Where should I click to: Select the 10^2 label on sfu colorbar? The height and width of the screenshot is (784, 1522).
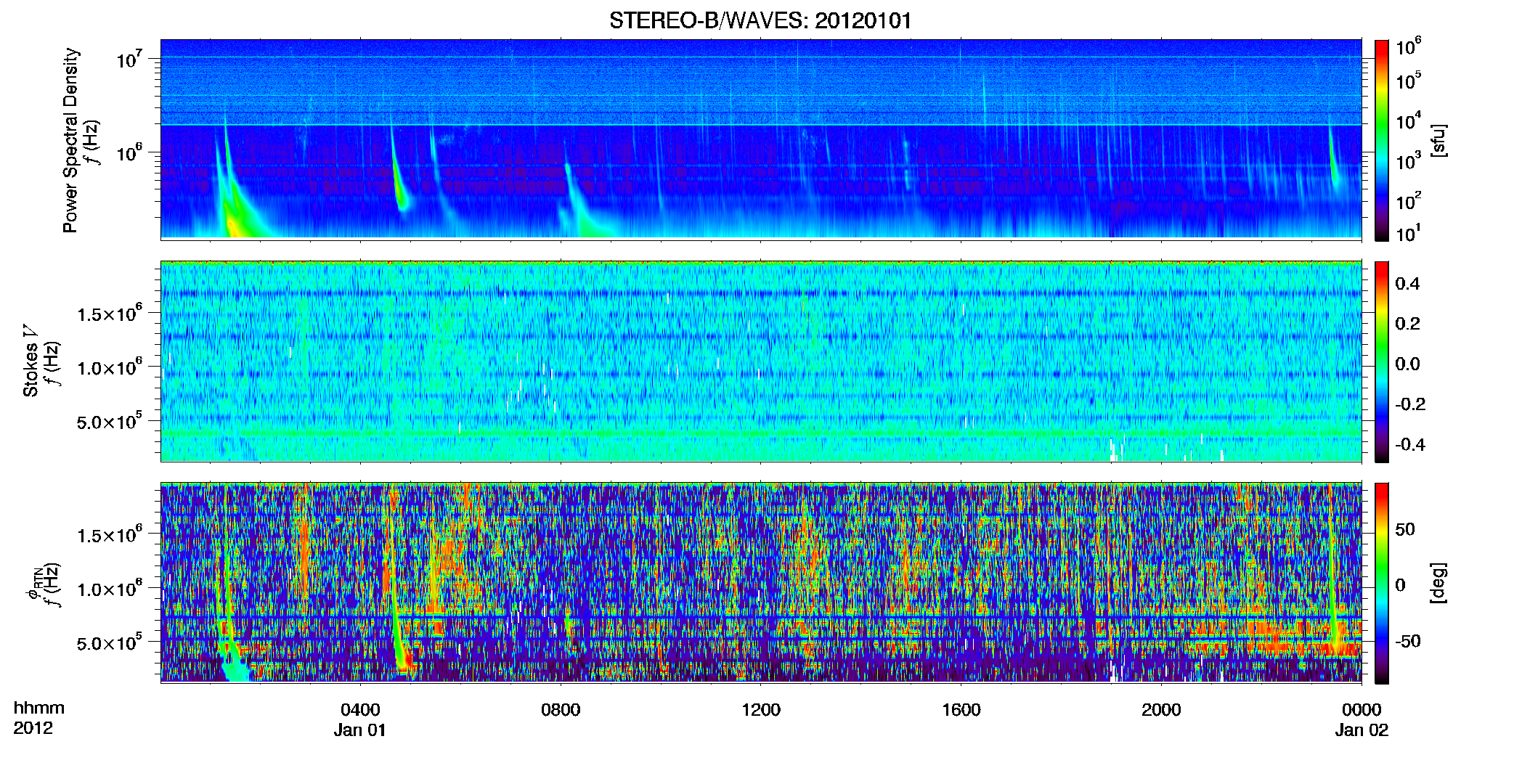[x=1409, y=201]
